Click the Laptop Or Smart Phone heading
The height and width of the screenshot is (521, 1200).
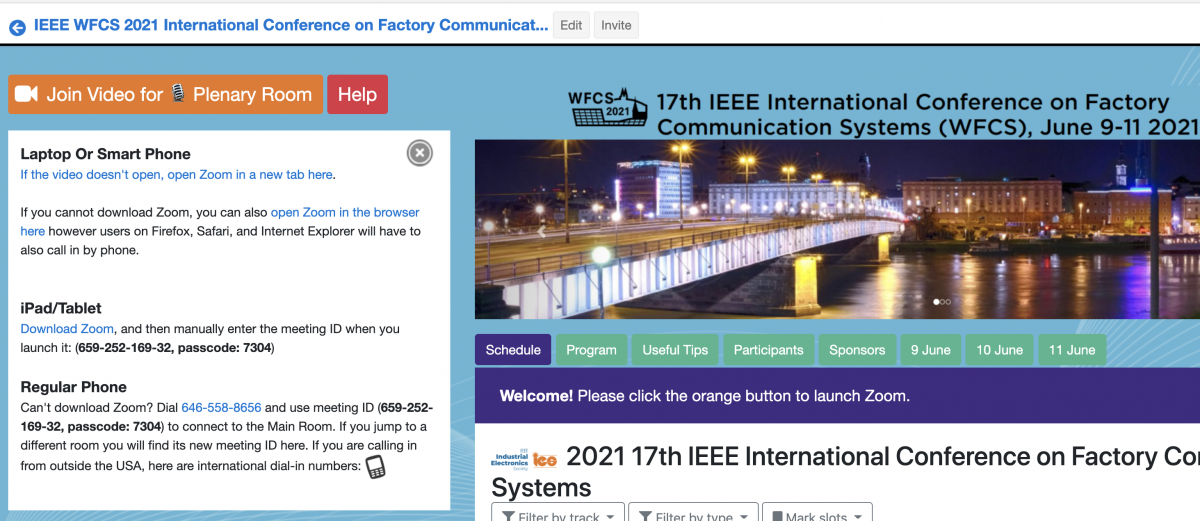click(x=105, y=154)
